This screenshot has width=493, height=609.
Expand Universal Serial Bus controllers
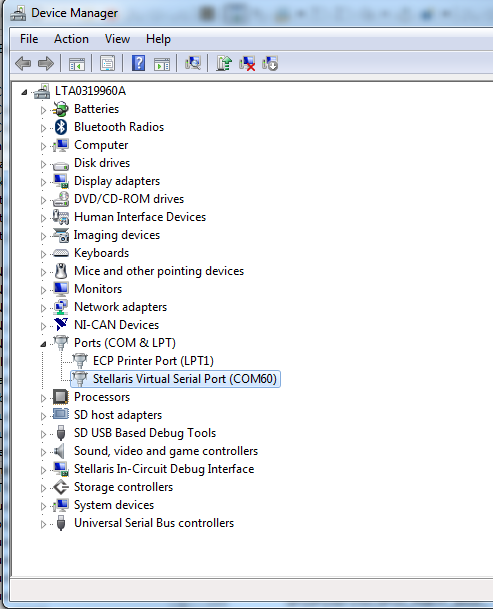43,524
